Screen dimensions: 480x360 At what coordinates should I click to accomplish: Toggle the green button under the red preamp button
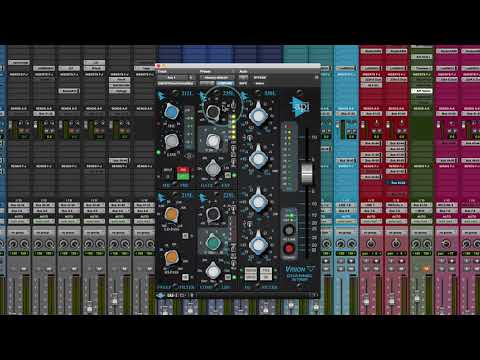[183, 176]
